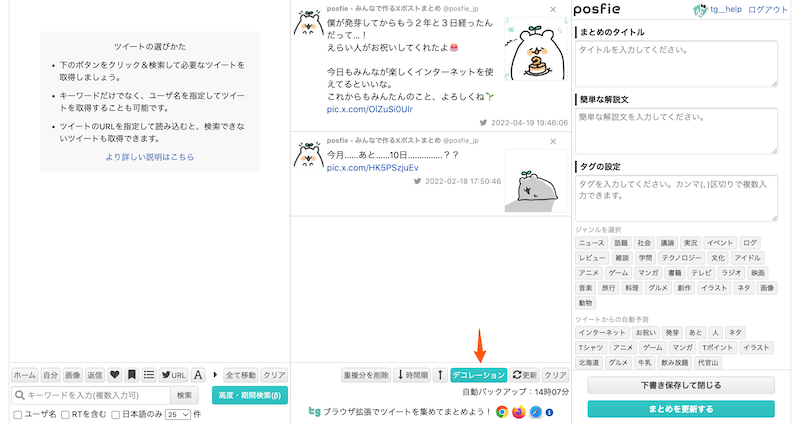Open the tg__help user account menu
The image size is (800, 424).
[721, 9]
